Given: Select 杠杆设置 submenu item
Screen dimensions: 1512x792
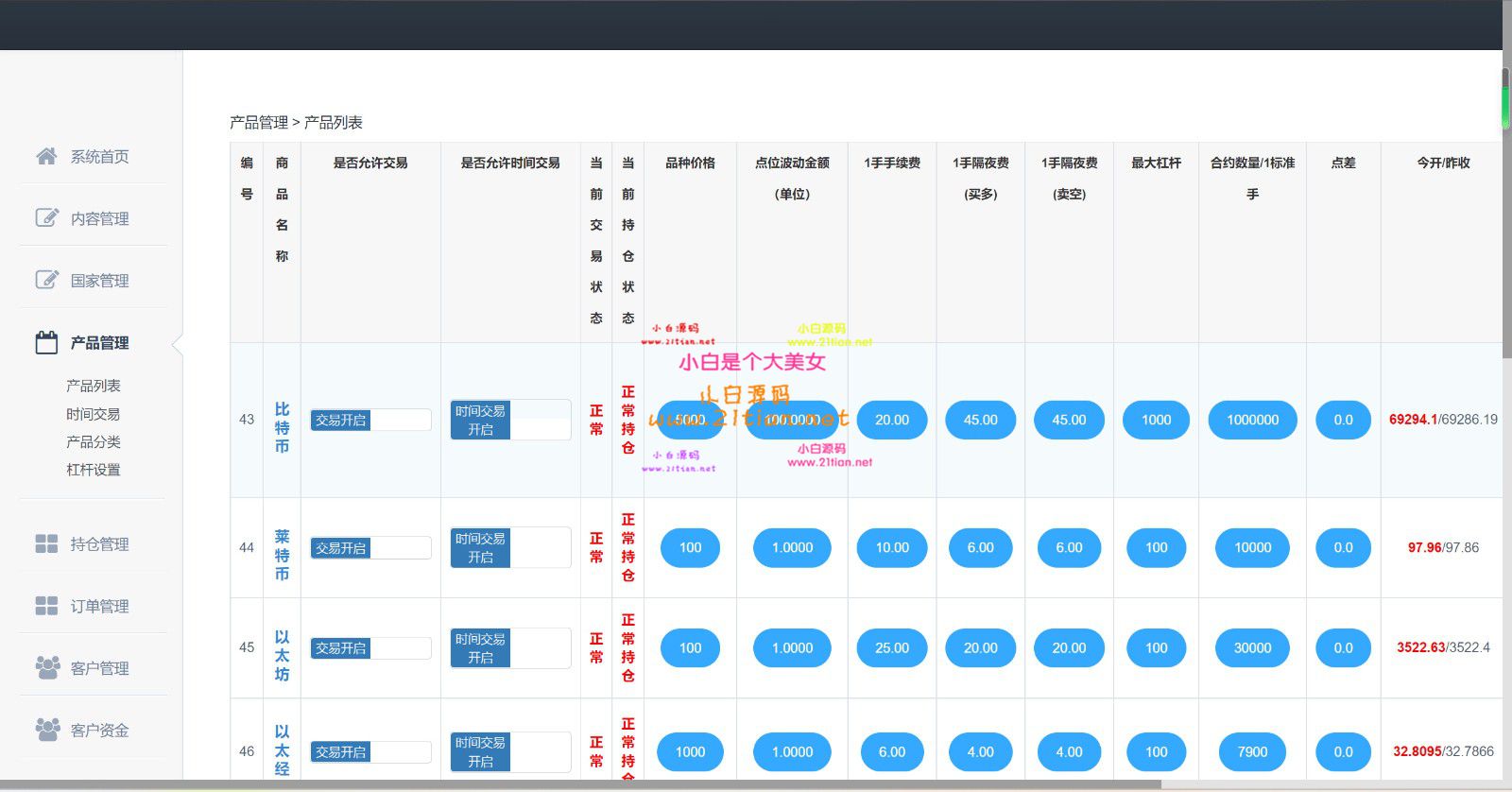Looking at the screenshot, I should point(94,470).
